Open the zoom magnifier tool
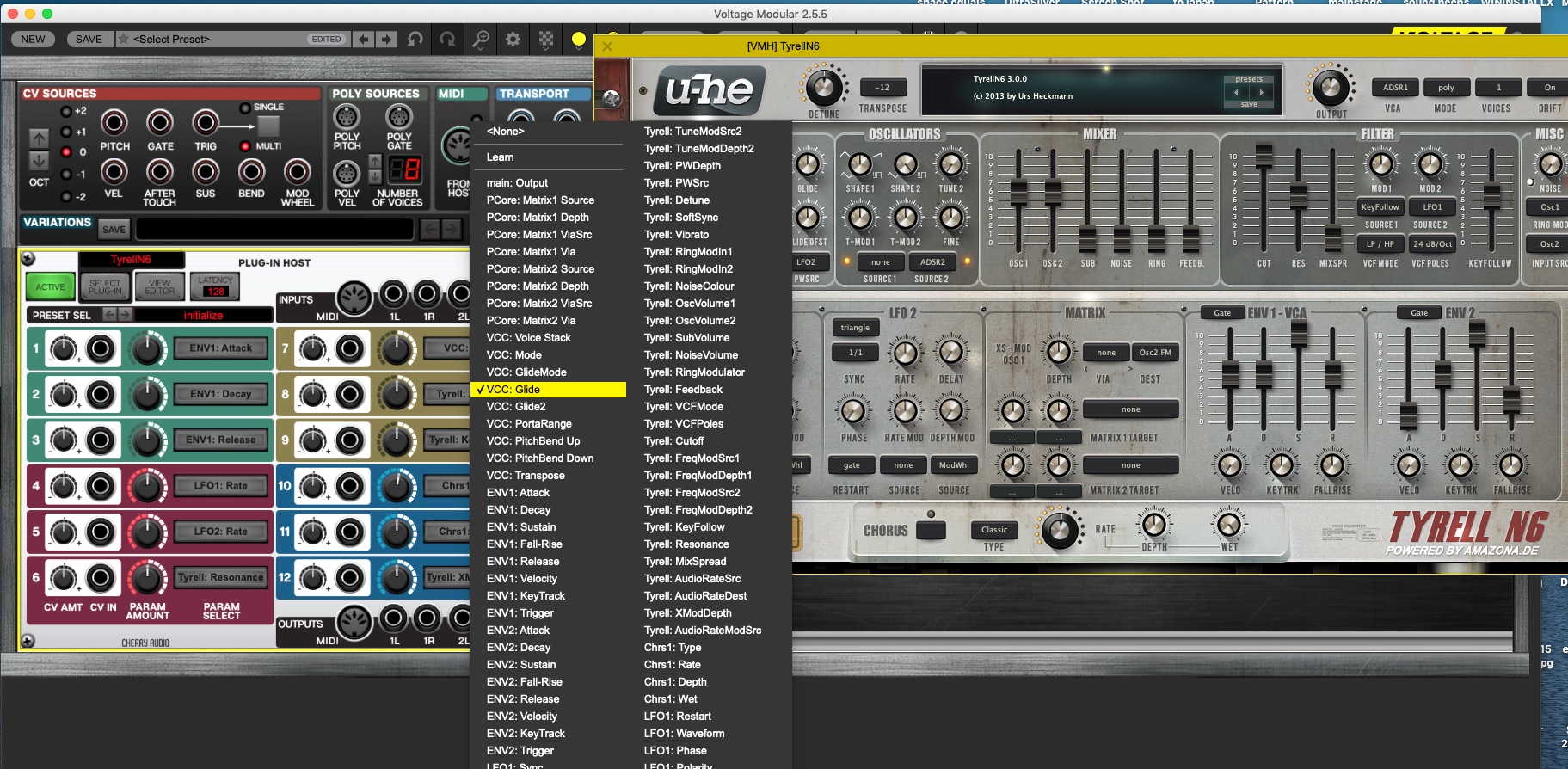This screenshot has width=1568, height=769. [480, 39]
